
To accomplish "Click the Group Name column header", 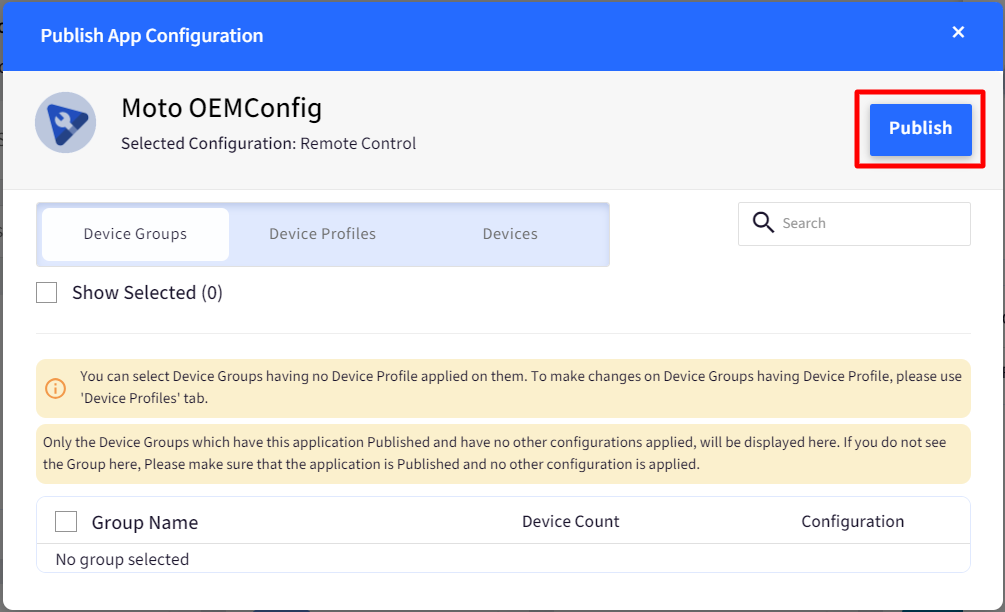I will pyautogui.click(x=145, y=522).
